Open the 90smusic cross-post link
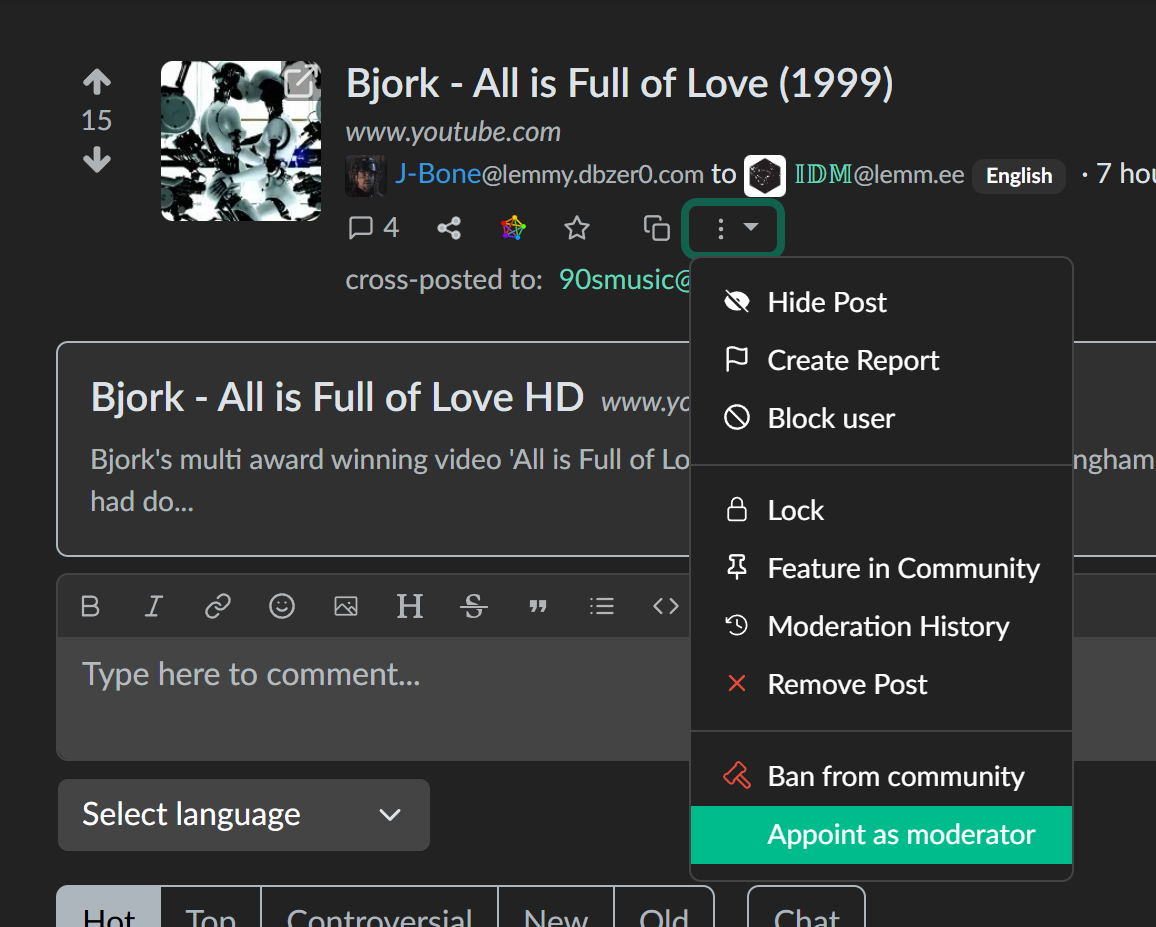 pyautogui.click(x=624, y=280)
